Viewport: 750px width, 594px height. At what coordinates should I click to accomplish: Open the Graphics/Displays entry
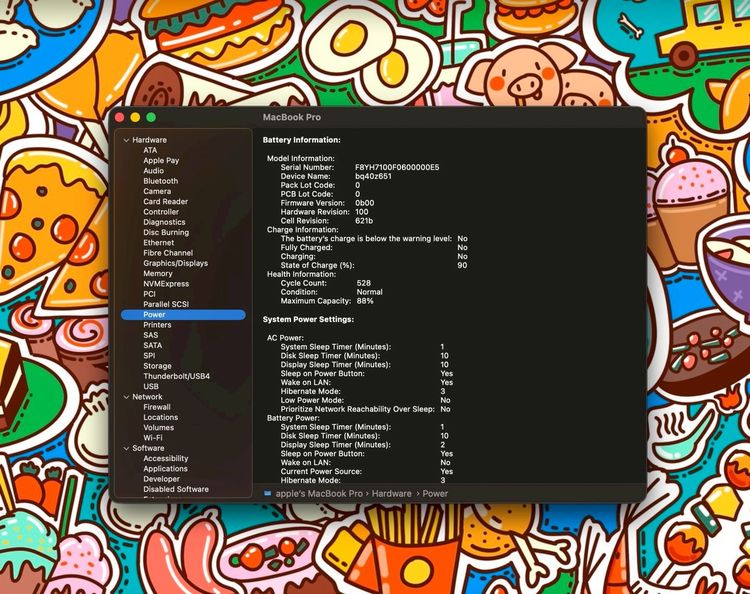coord(175,263)
